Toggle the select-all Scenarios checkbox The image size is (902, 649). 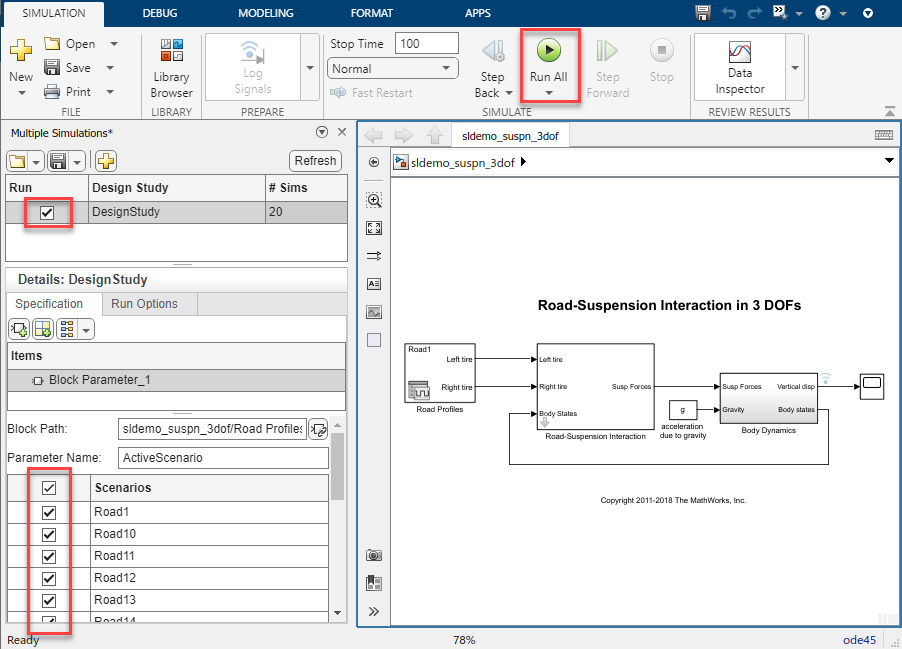(x=49, y=488)
